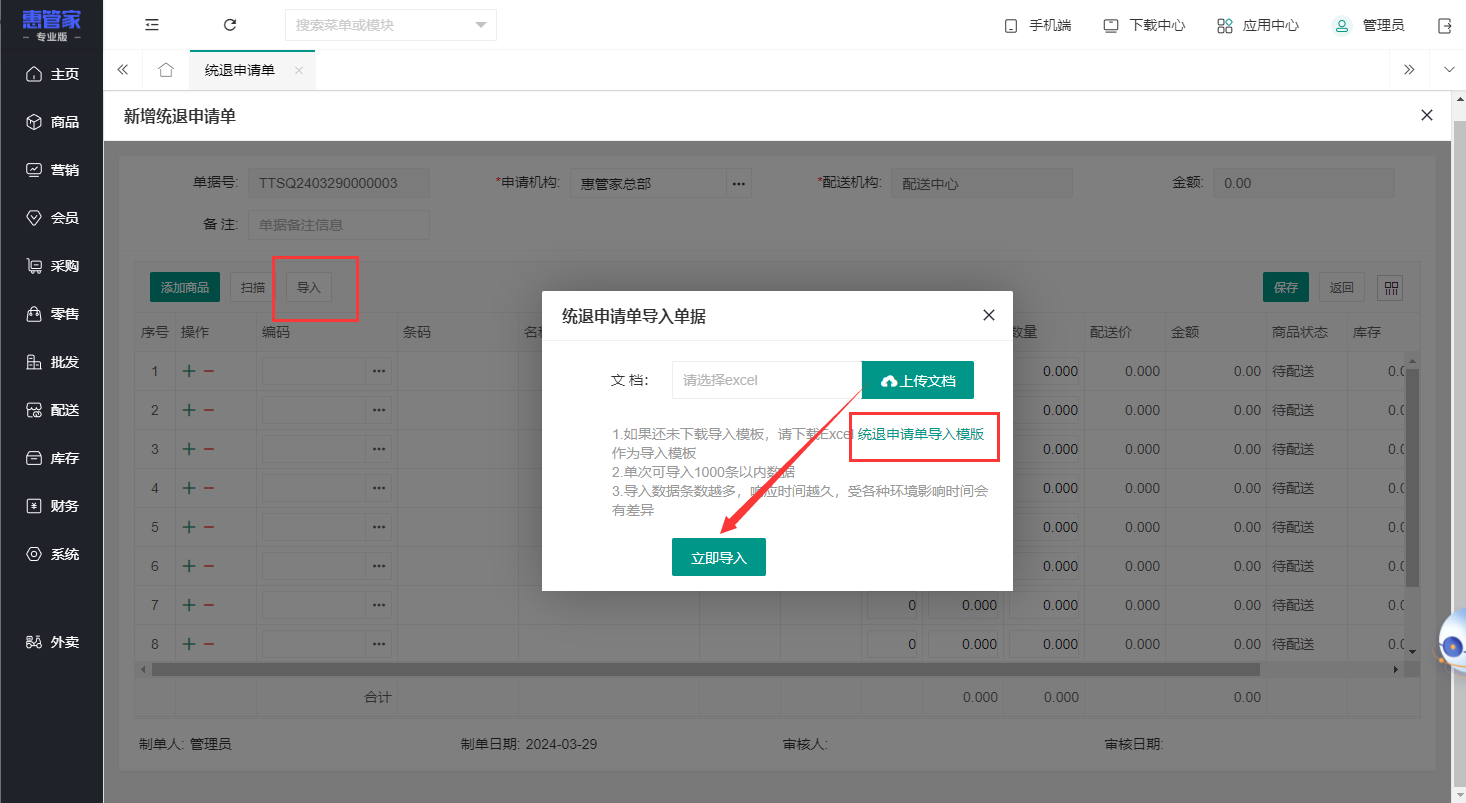Click the 申请机构 ellipsis picker button

tap(739, 183)
